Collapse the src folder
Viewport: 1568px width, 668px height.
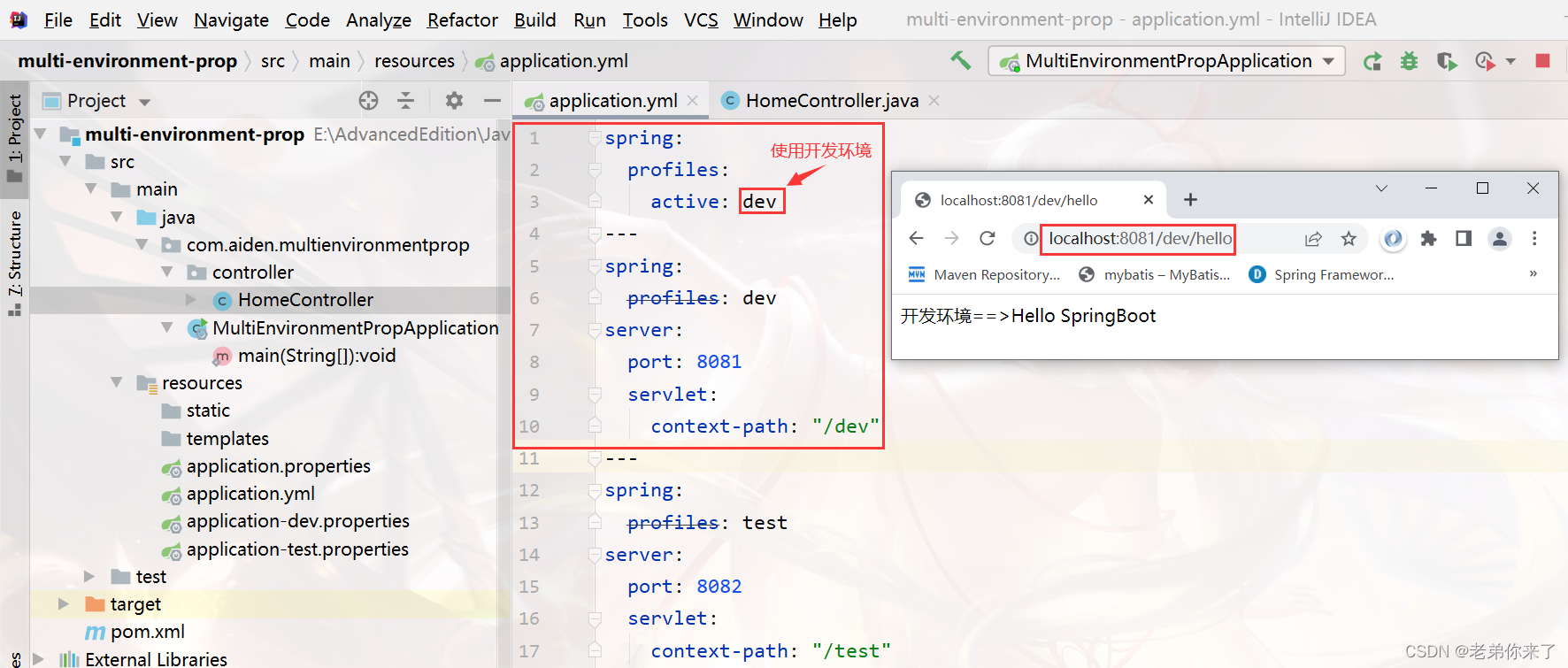click(x=65, y=161)
